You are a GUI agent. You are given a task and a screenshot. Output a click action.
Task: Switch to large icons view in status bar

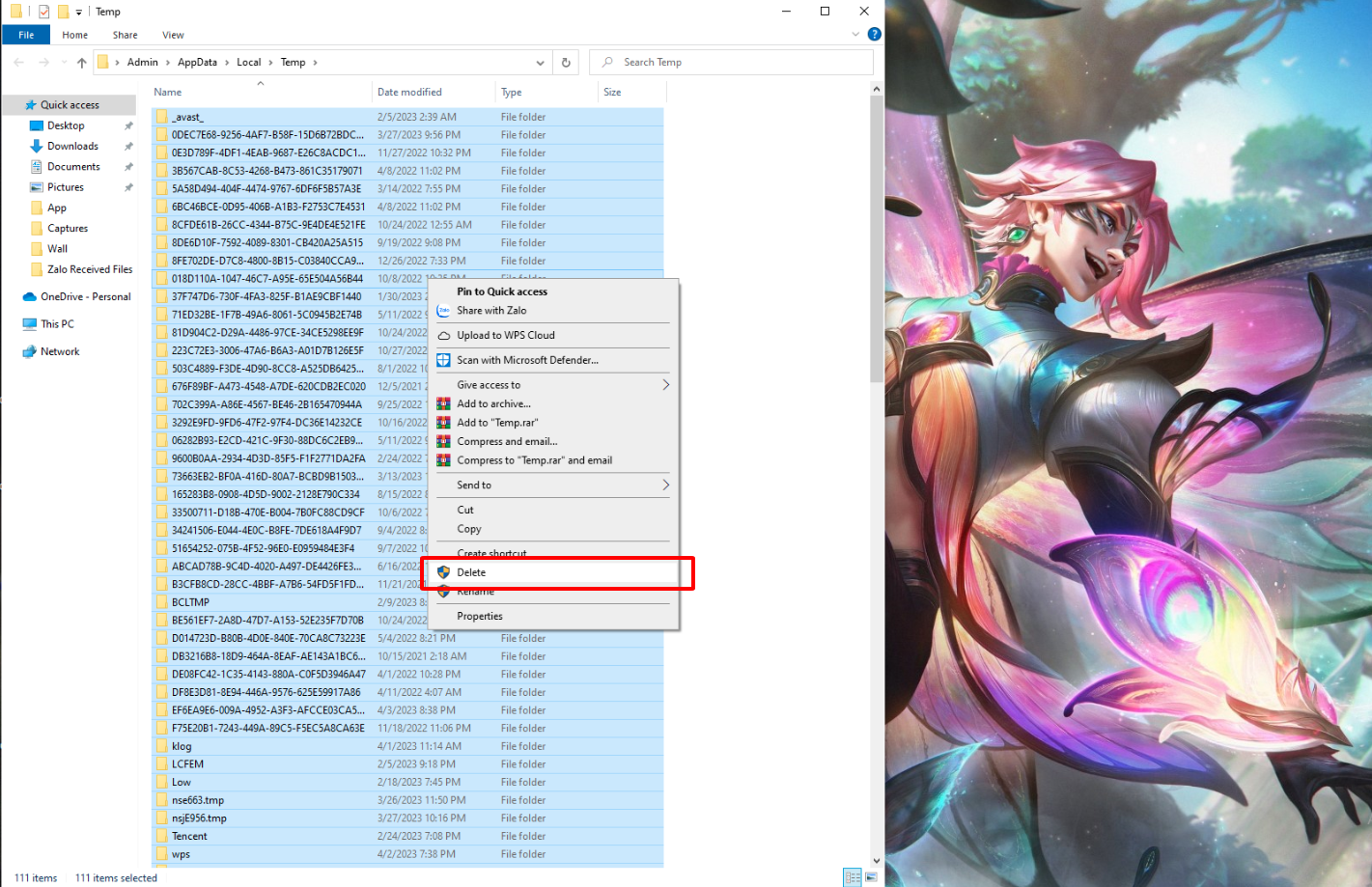click(871, 877)
